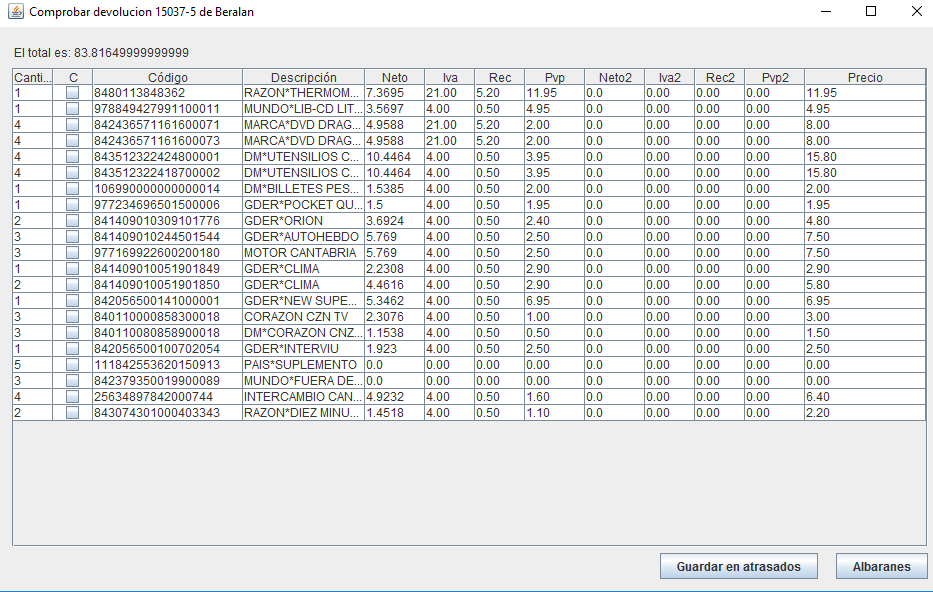Click the GDER*AUTOHEBDO description cell

pos(302,237)
